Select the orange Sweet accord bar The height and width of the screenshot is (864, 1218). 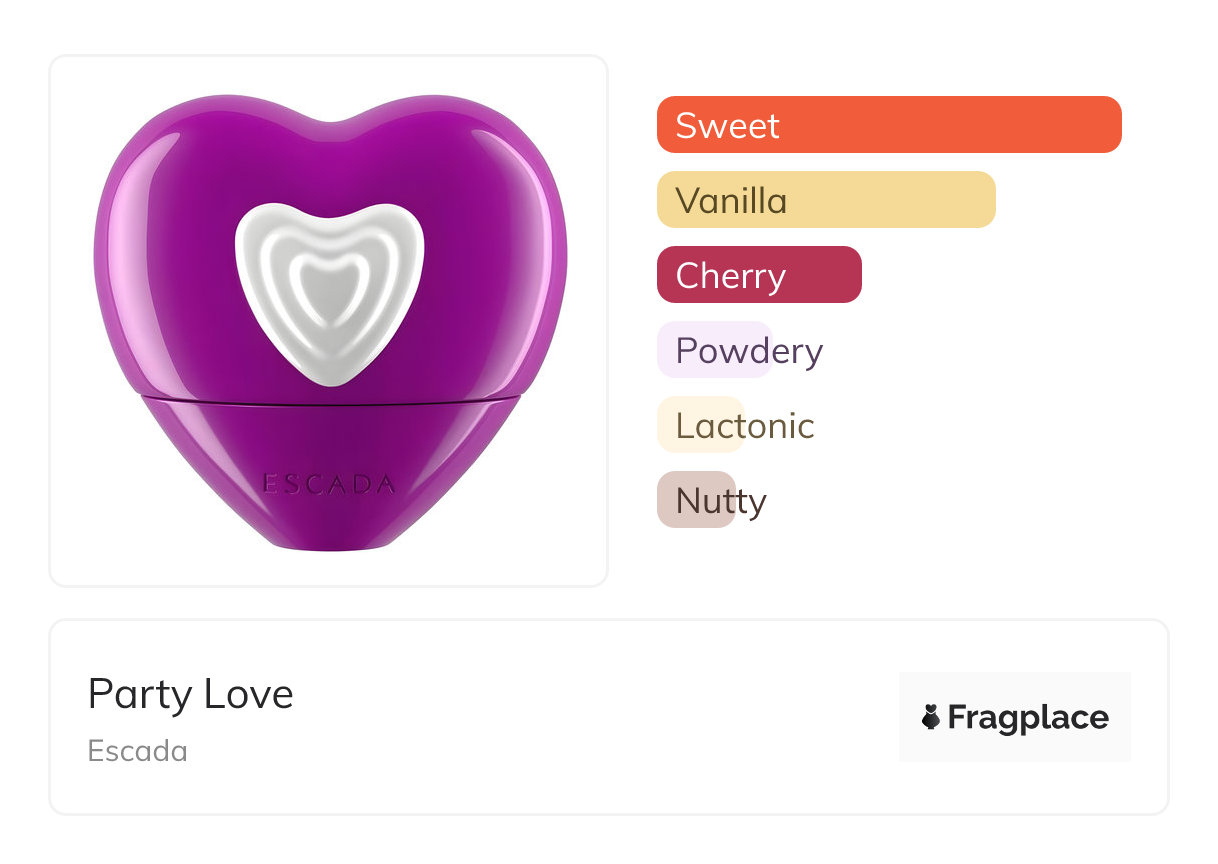tap(888, 125)
